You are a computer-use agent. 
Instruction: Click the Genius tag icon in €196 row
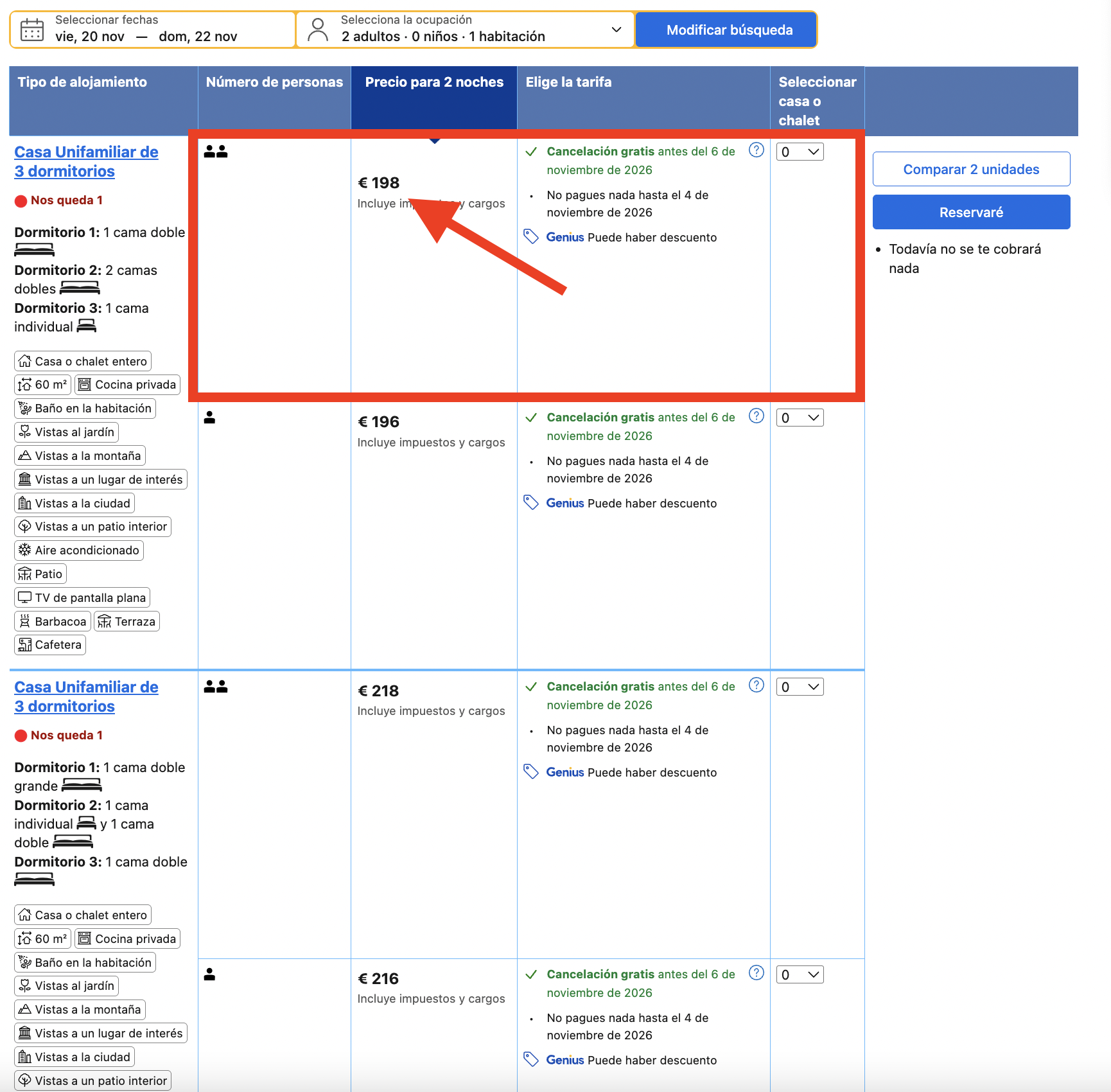[x=531, y=503]
